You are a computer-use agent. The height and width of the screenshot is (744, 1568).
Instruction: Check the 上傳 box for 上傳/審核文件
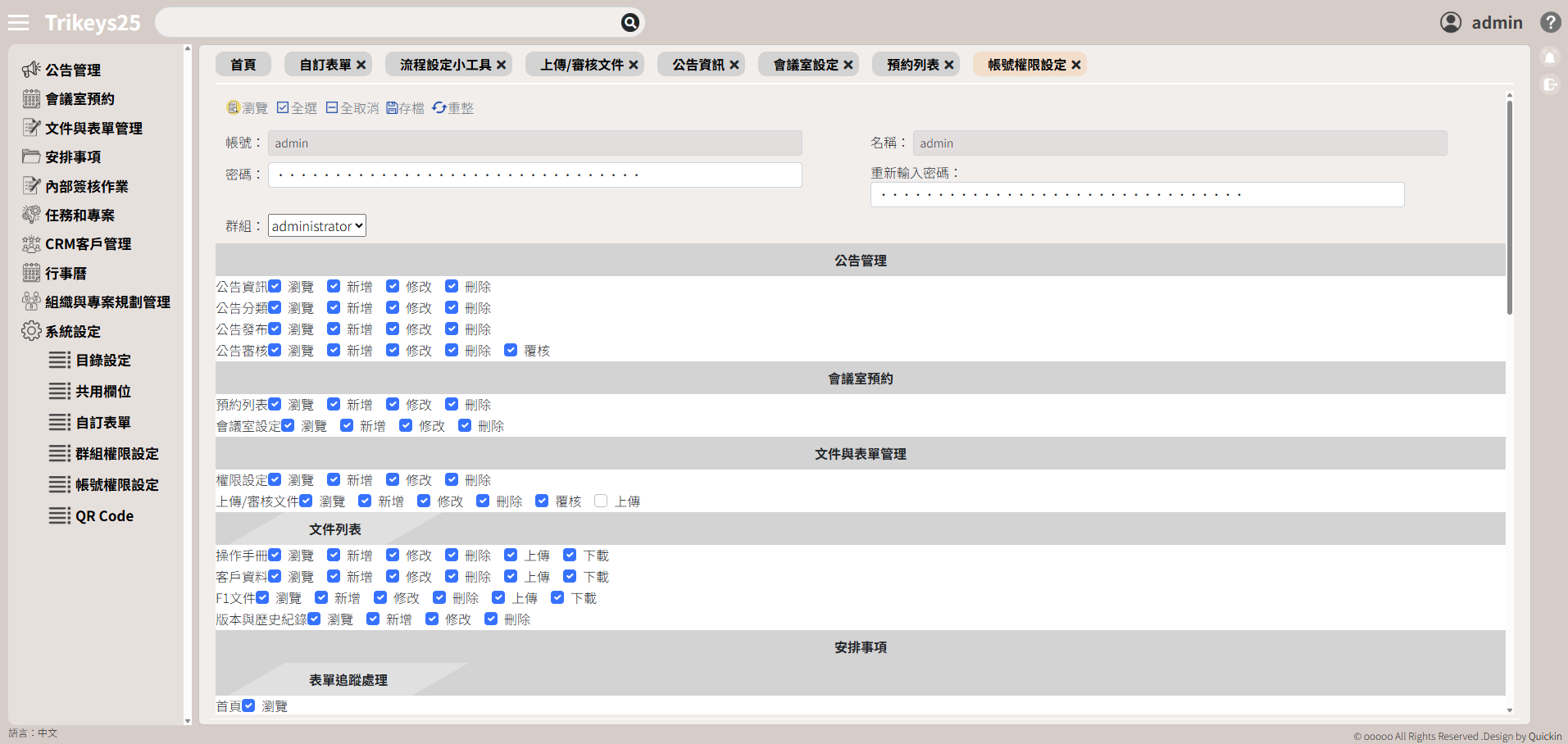pyautogui.click(x=601, y=501)
